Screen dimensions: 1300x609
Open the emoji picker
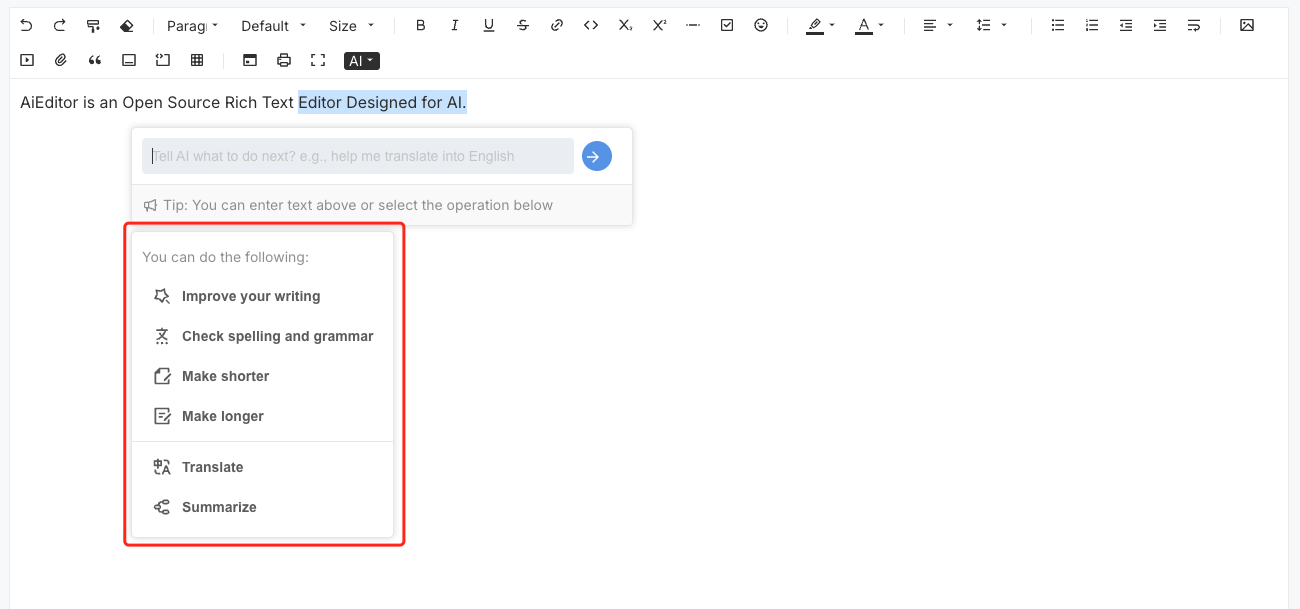pos(761,25)
